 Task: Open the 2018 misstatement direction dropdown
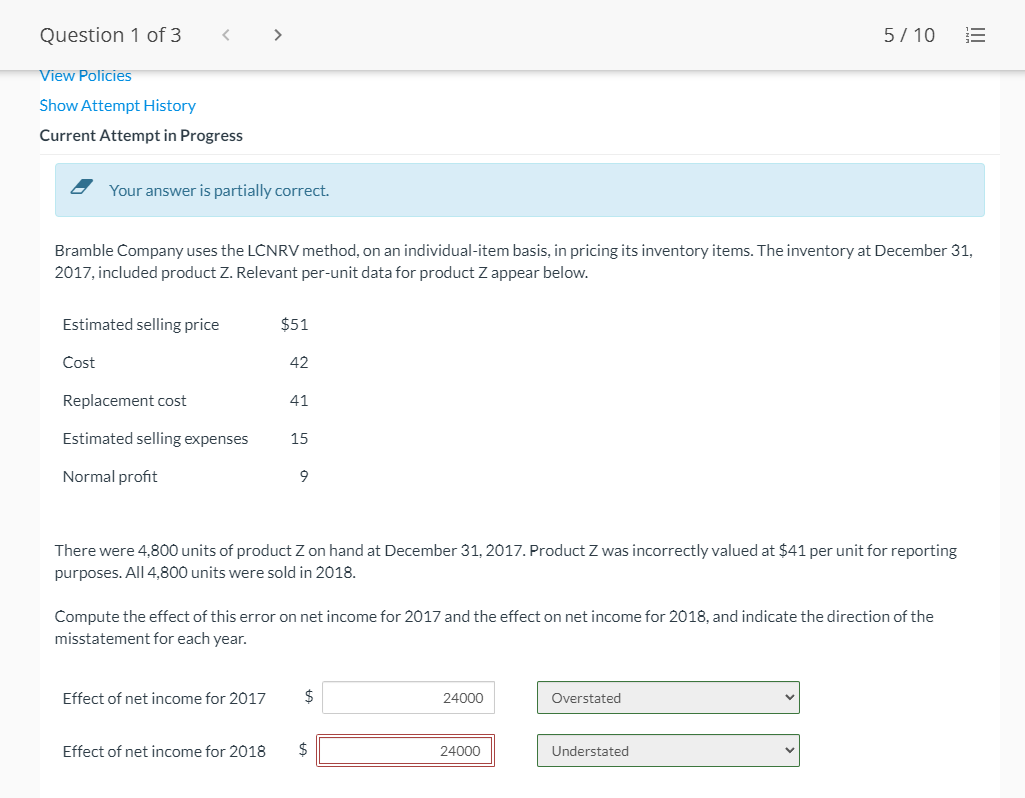click(667, 750)
